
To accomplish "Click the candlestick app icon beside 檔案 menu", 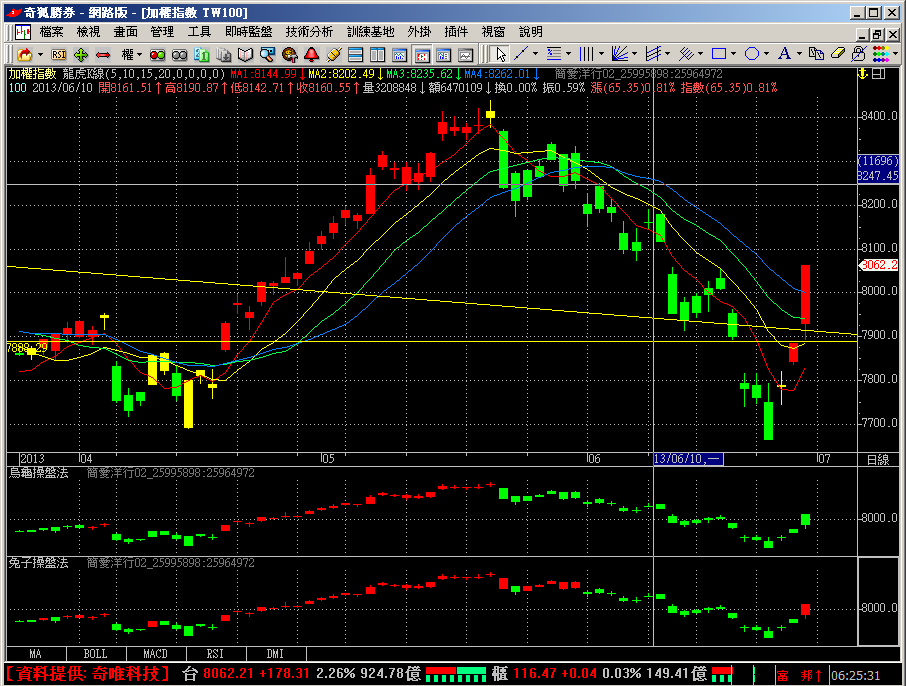I will [23, 32].
